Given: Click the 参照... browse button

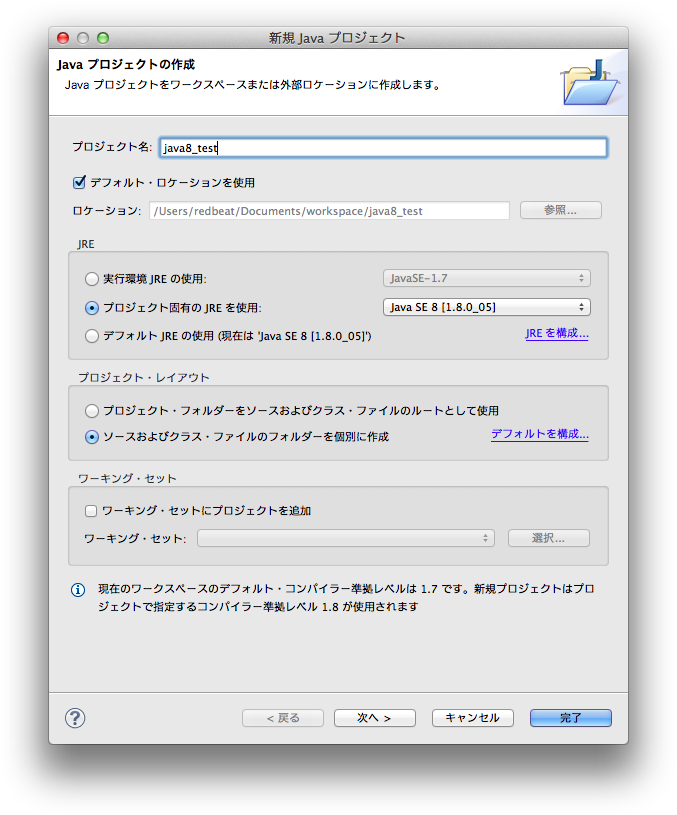Looking at the screenshot, I should coord(561,210).
